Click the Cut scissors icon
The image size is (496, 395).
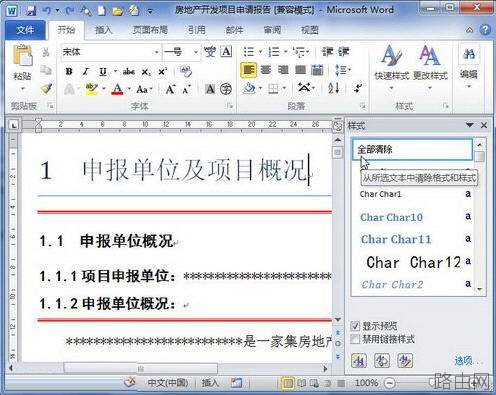tap(46, 53)
